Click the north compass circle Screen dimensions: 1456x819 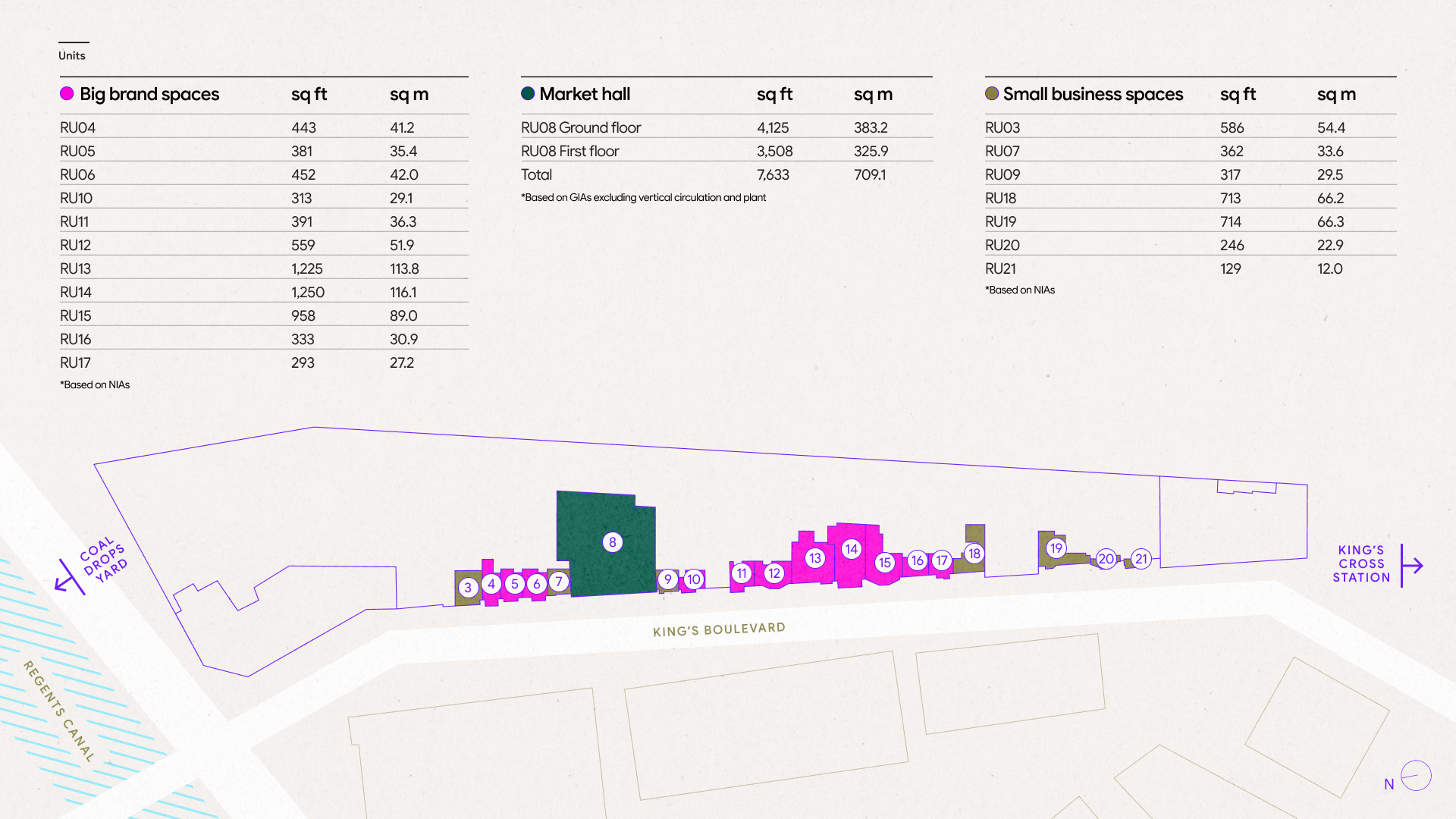coord(1416,776)
